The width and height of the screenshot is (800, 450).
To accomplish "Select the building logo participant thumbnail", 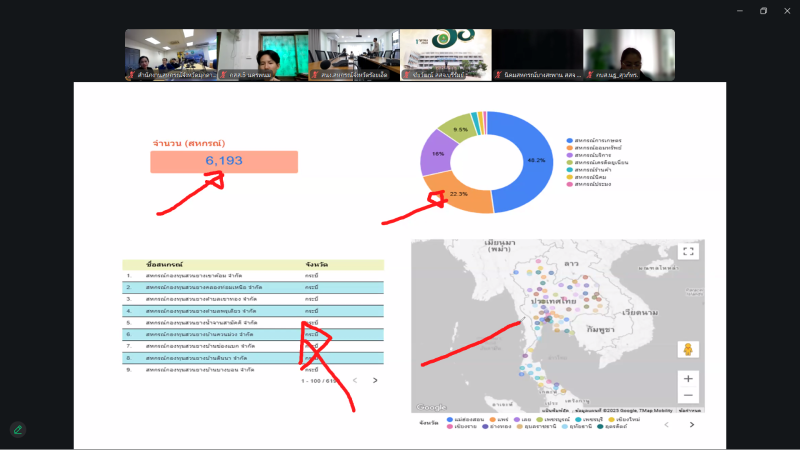I will [x=444, y=55].
